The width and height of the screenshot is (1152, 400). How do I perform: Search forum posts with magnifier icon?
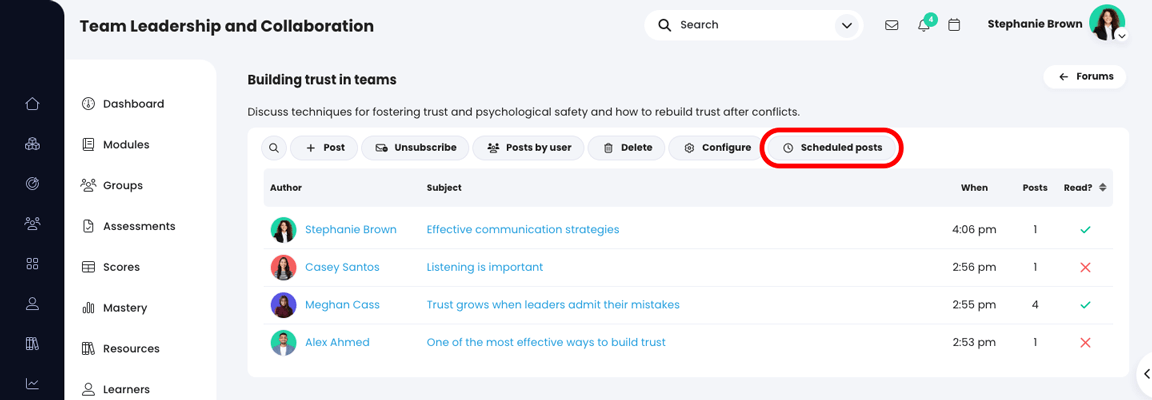pos(274,148)
